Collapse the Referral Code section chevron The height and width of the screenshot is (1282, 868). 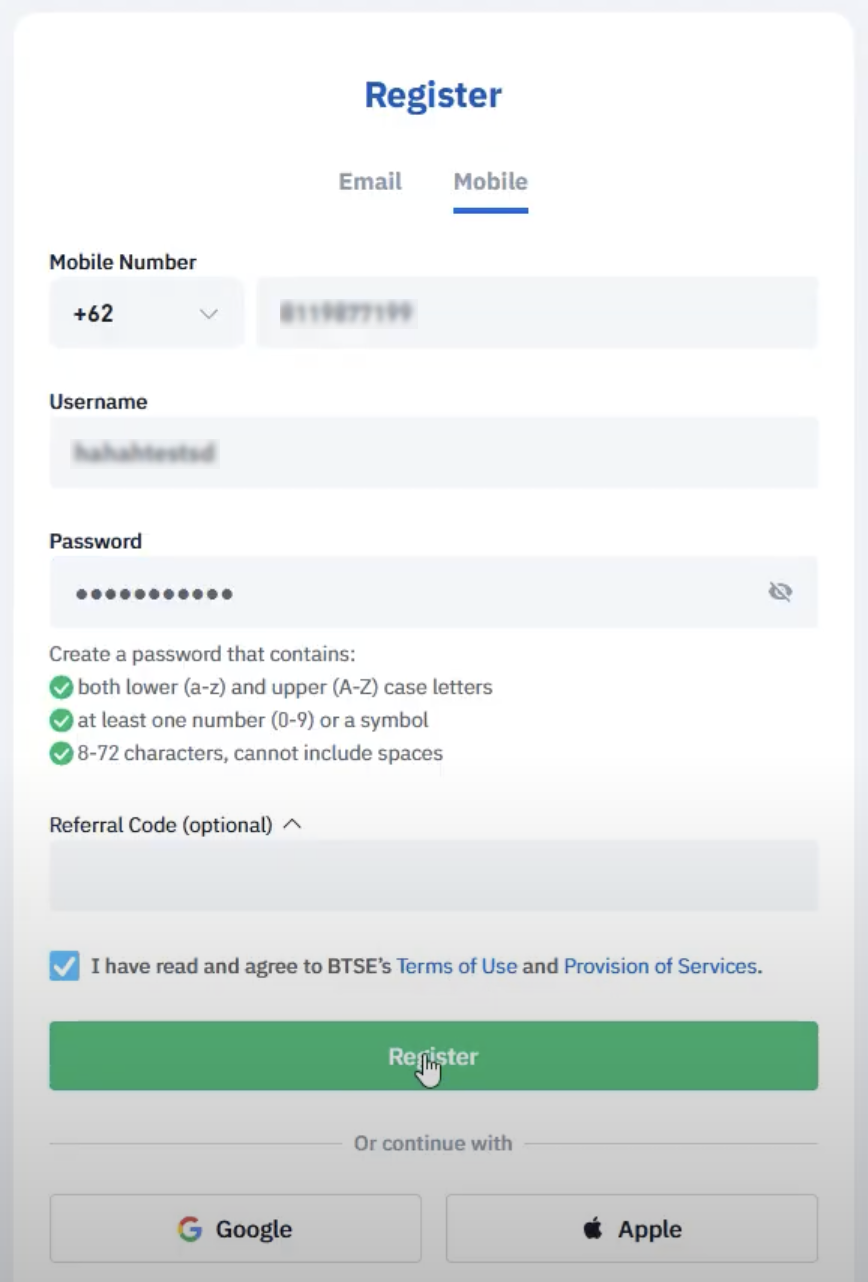pyautogui.click(x=292, y=825)
